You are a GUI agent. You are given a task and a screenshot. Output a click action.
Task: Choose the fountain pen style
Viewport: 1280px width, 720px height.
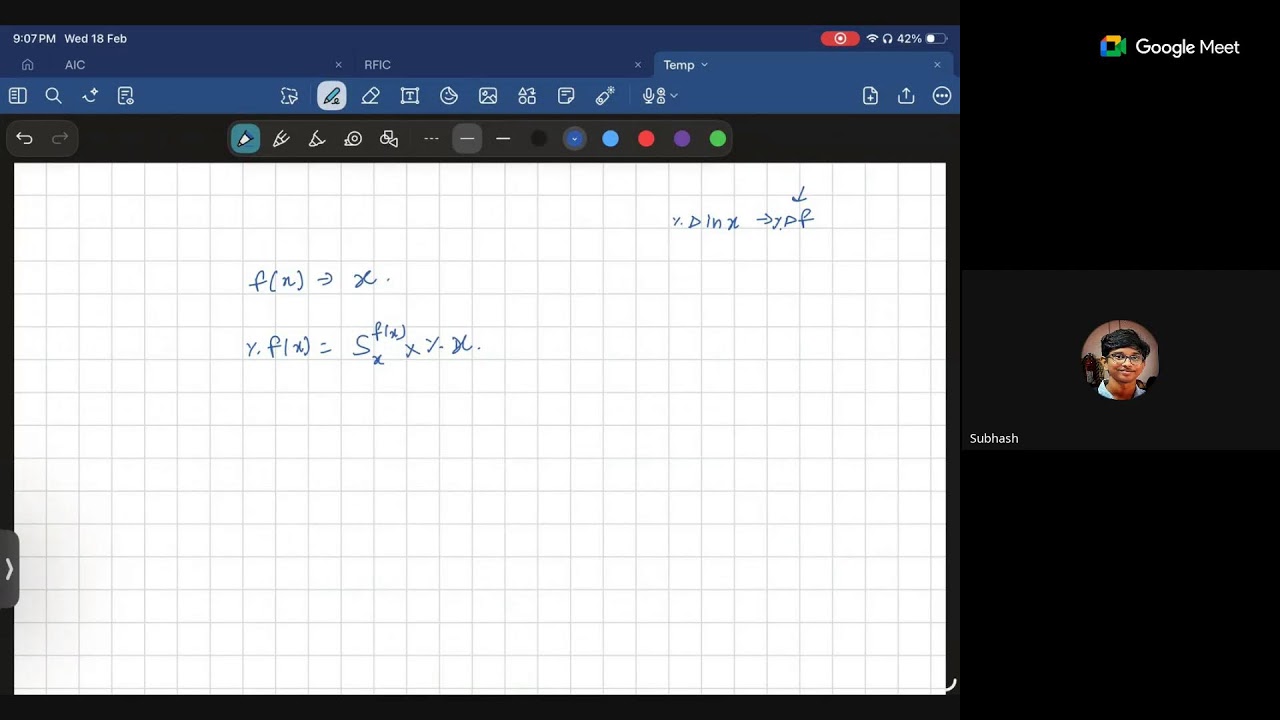coord(245,139)
